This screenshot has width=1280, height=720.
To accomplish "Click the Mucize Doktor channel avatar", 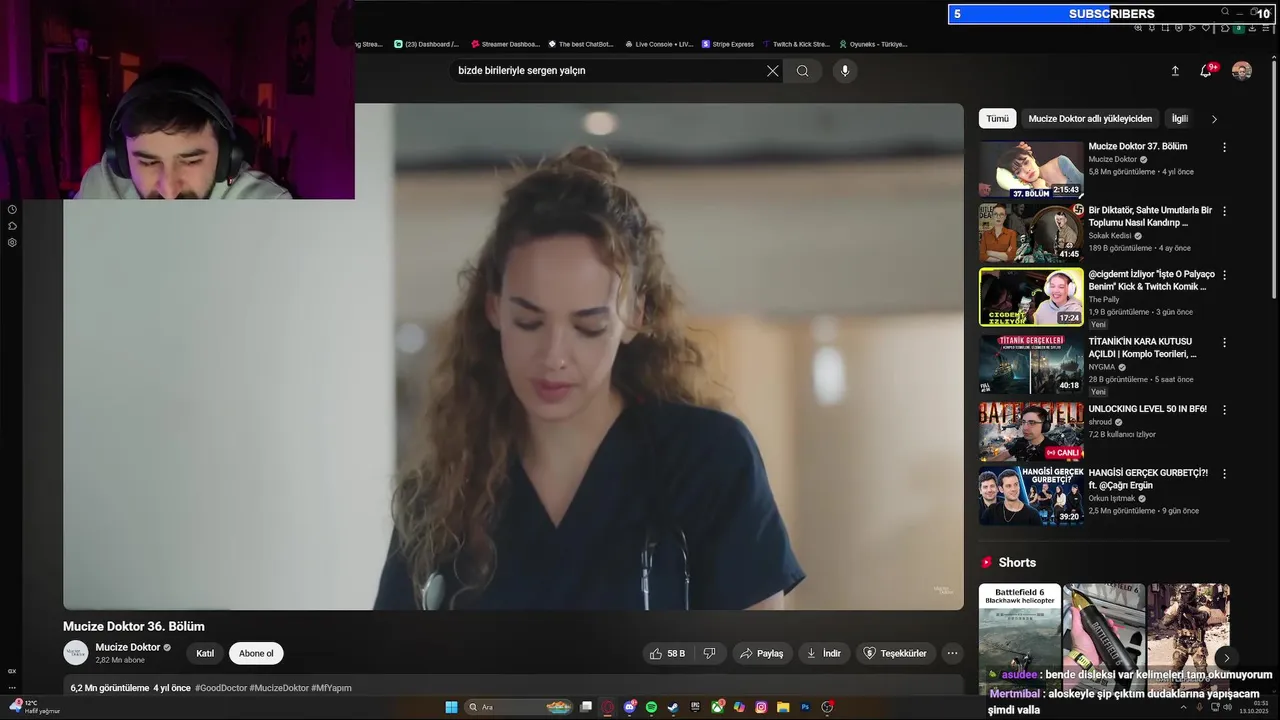I will pyautogui.click(x=76, y=653).
